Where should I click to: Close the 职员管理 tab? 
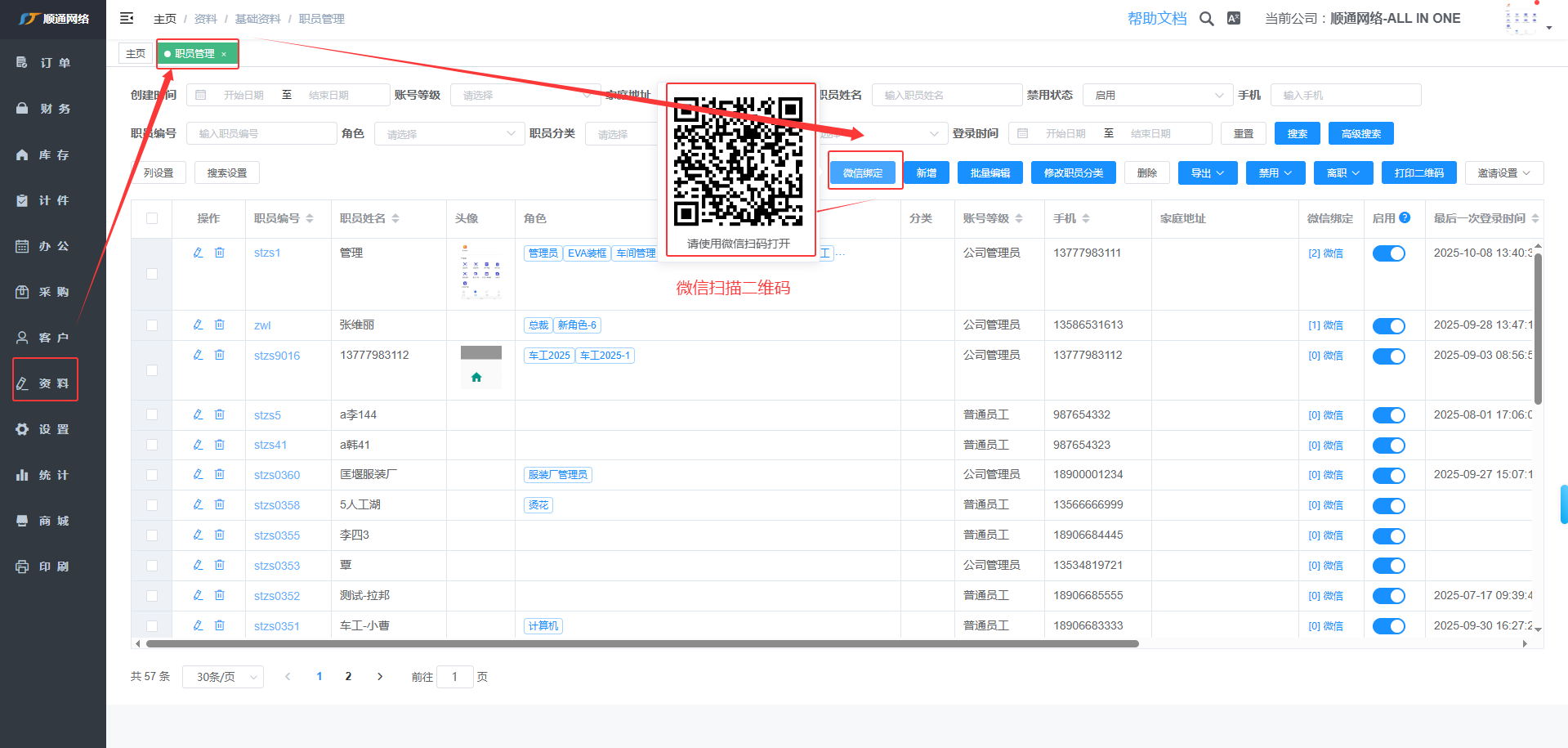224,55
